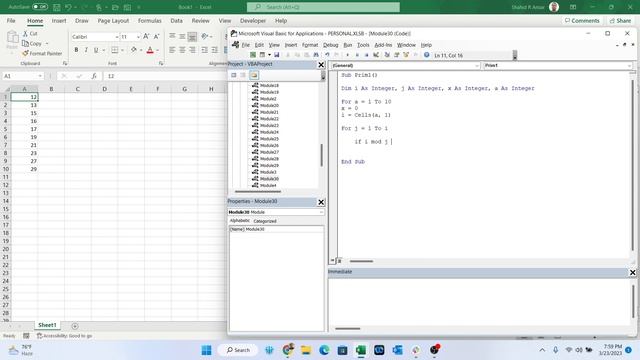
Task: Click Increase Font Size icon
Action: (146, 37)
